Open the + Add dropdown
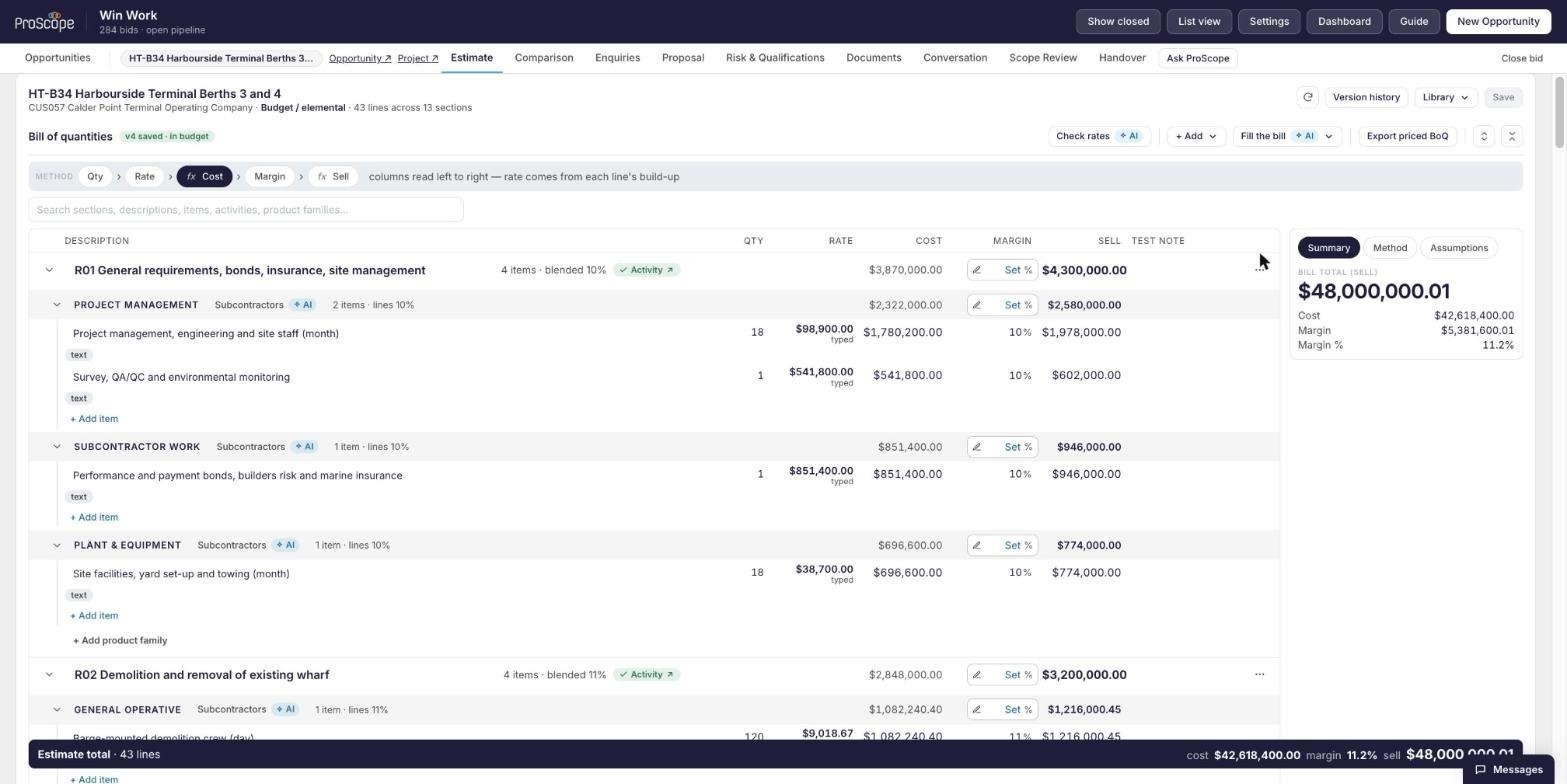Image resolution: width=1567 pixels, height=784 pixels. pyautogui.click(x=1196, y=136)
